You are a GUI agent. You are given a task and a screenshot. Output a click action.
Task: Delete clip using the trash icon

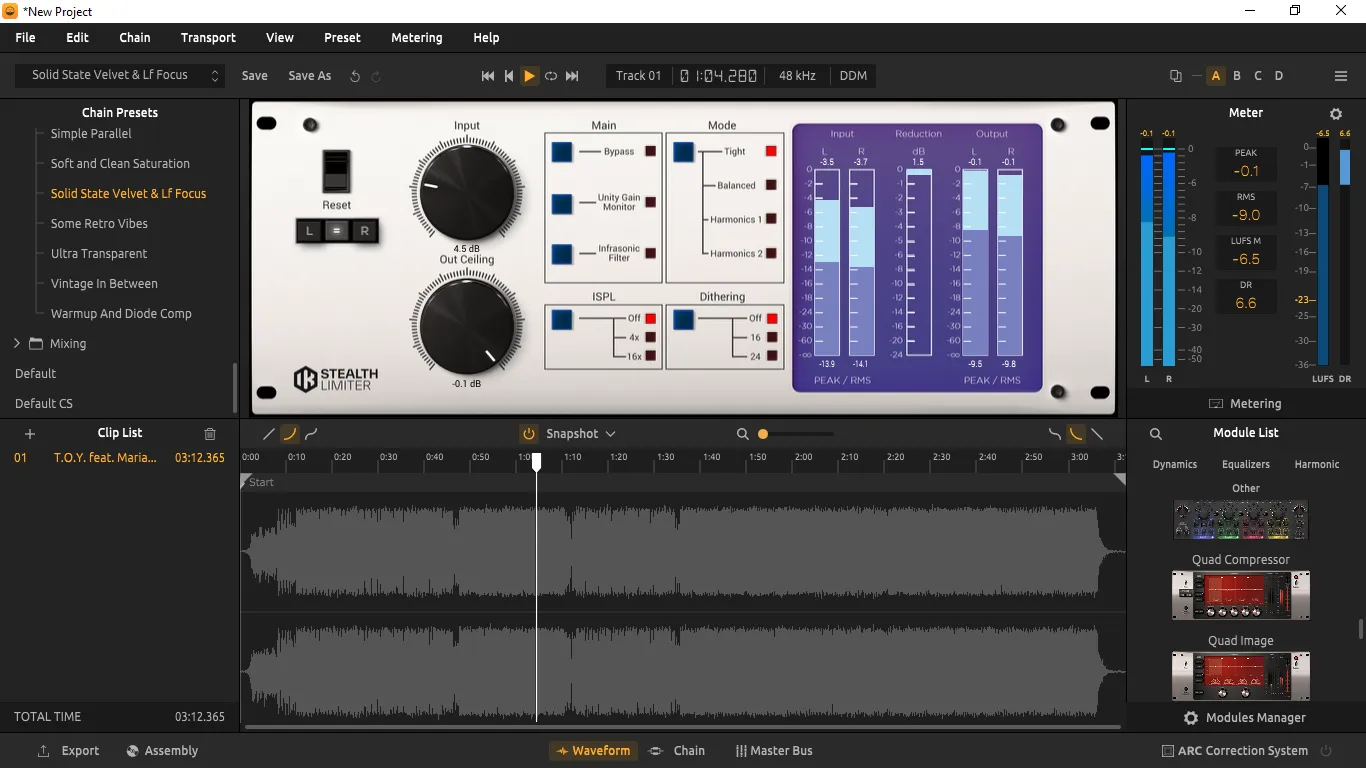coord(210,434)
